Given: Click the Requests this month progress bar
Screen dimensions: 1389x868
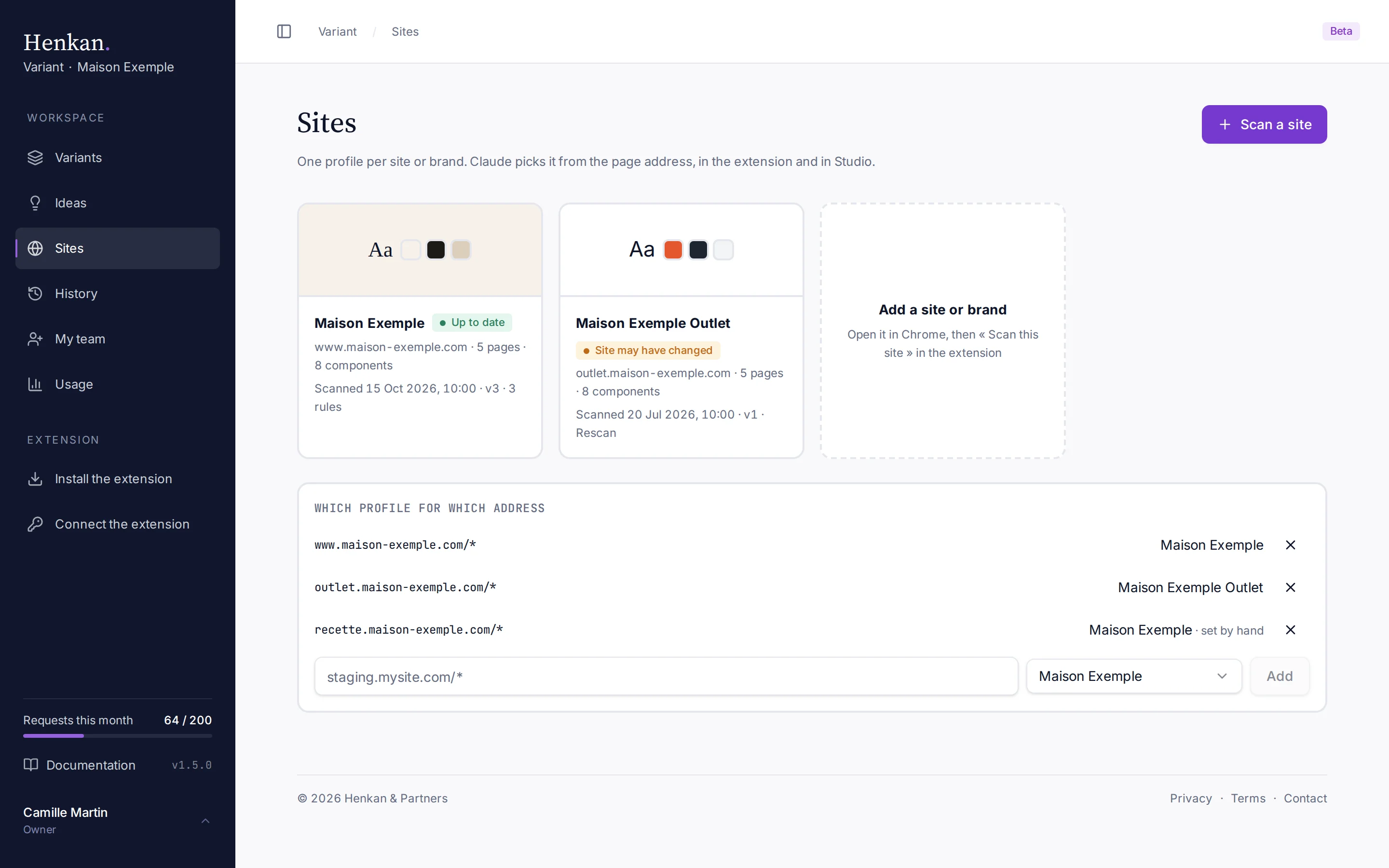Looking at the screenshot, I should [x=118, y=735].
